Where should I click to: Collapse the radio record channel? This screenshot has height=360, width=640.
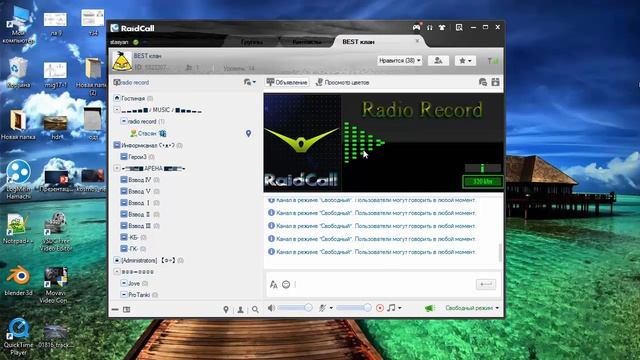123,121
